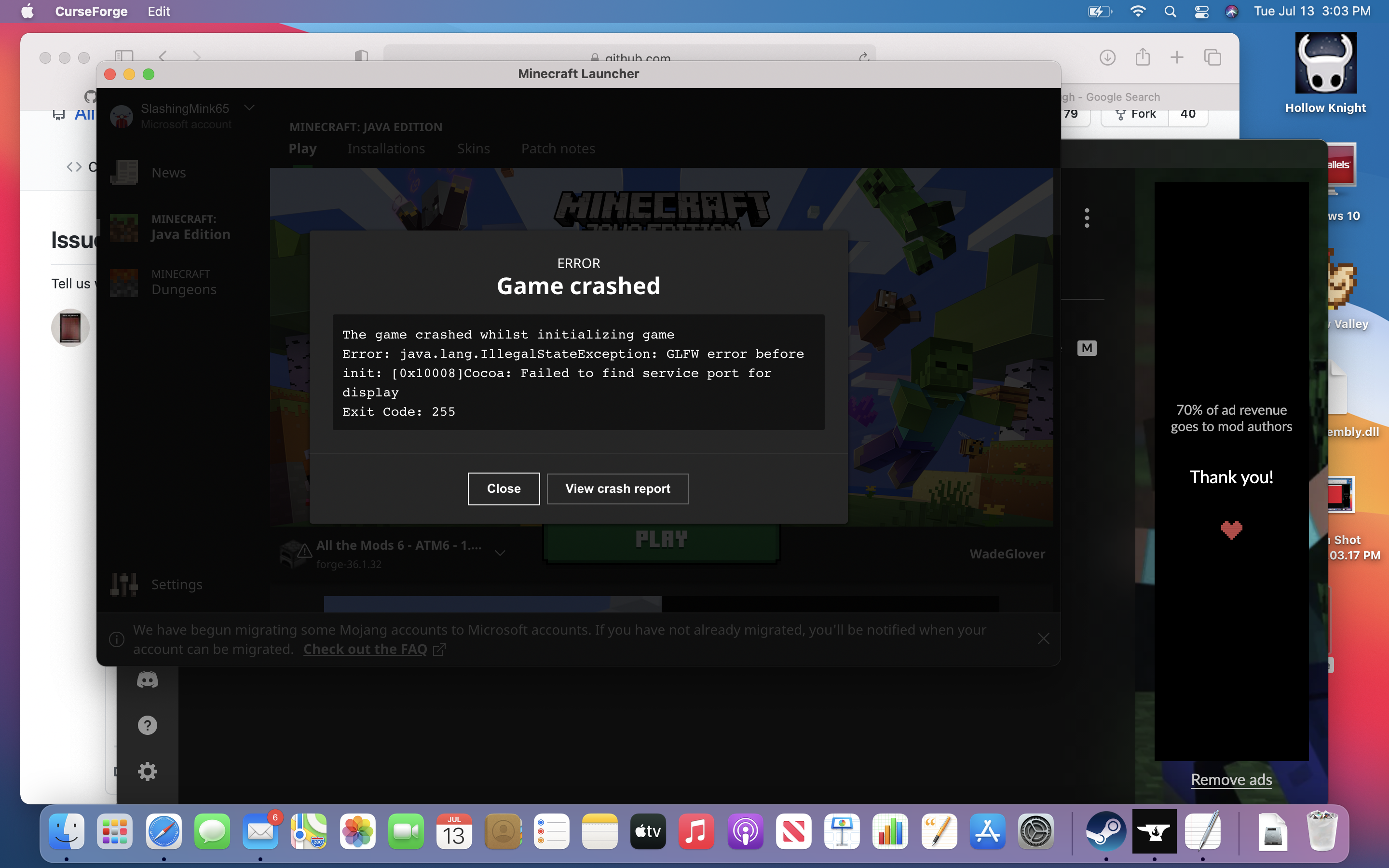The image size is (1389, 868).
Task: Toggle Safari sidebar button
Action: (x=123, y=55)
